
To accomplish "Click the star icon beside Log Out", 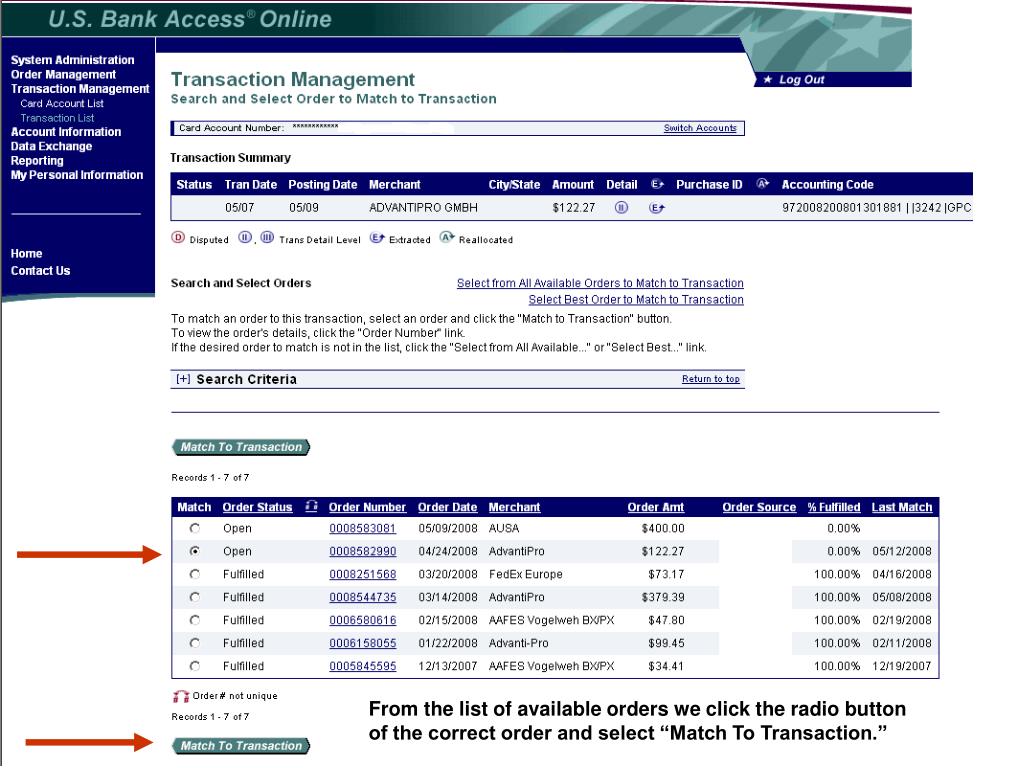I will (768, 80).
